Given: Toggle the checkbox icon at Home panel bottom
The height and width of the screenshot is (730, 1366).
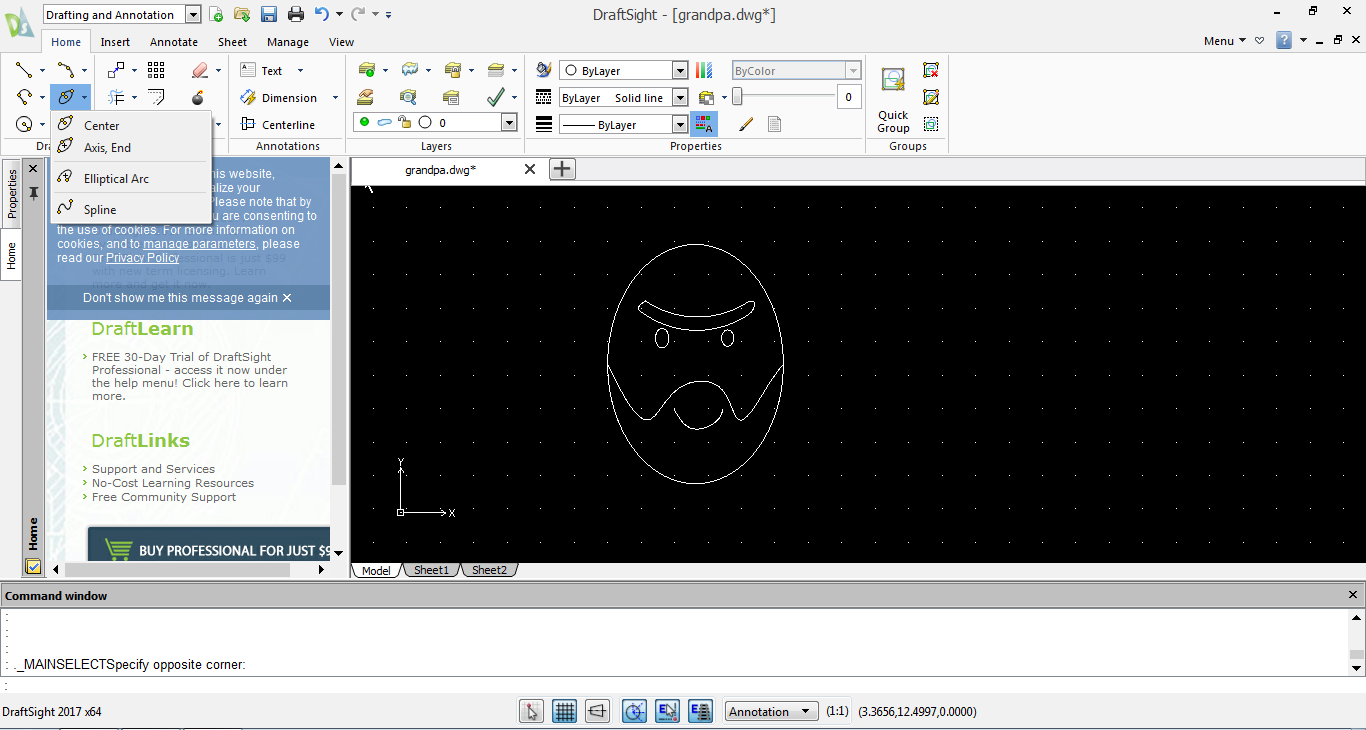Looking at the screenshot, I should [33, 567].
